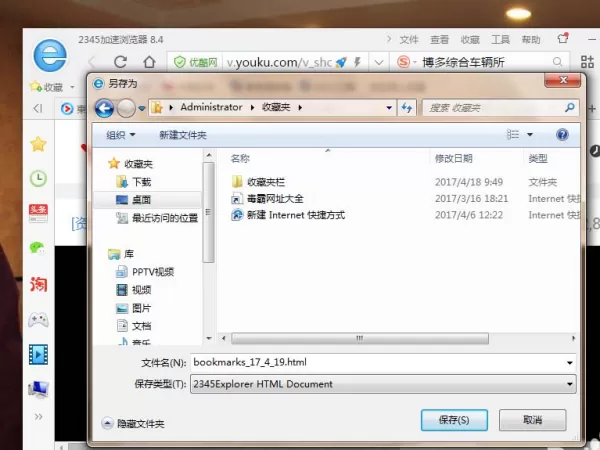Image resolution: width=600 pixels, height=450 pixels.
Task: Click the refresh icon beside the dialog path bar
Action: point(407,108)
